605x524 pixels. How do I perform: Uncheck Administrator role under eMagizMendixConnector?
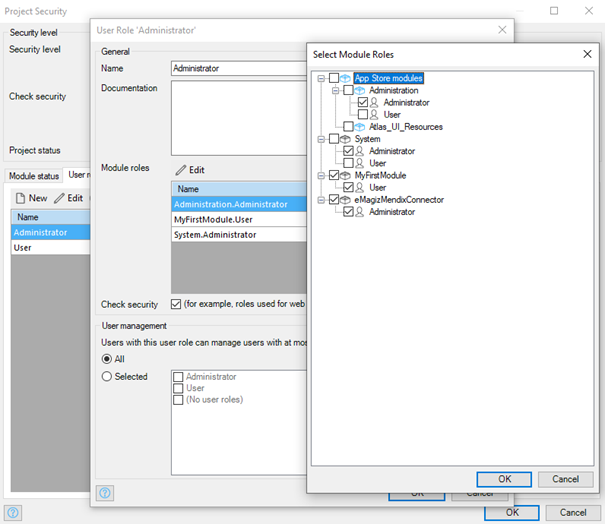point(348,212)
